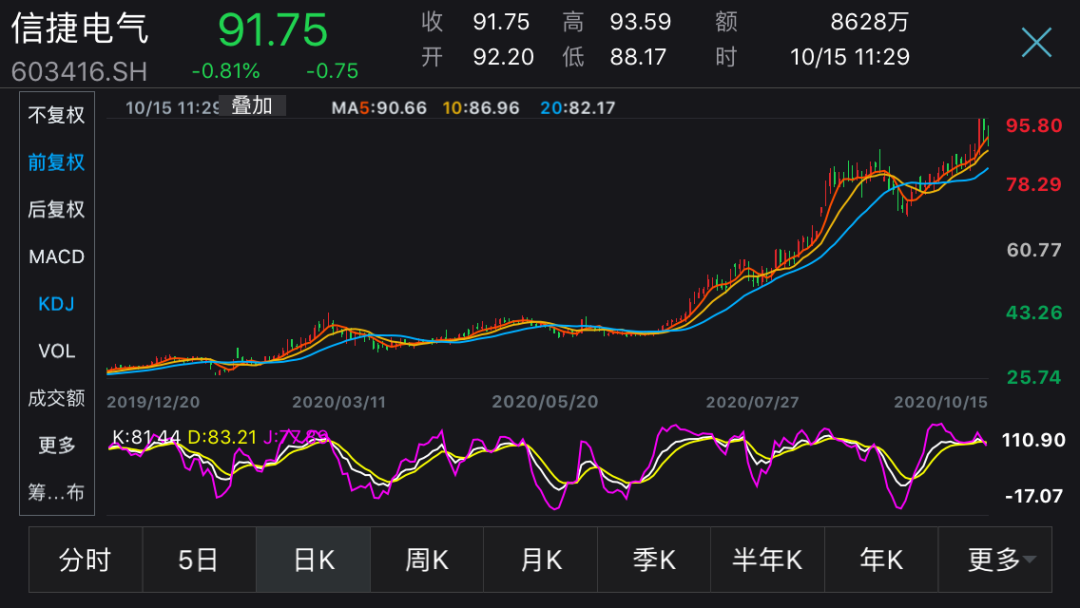The image size is (1080, 608).
Task: Click stock code 603416.SH
Action: [79, 72]
